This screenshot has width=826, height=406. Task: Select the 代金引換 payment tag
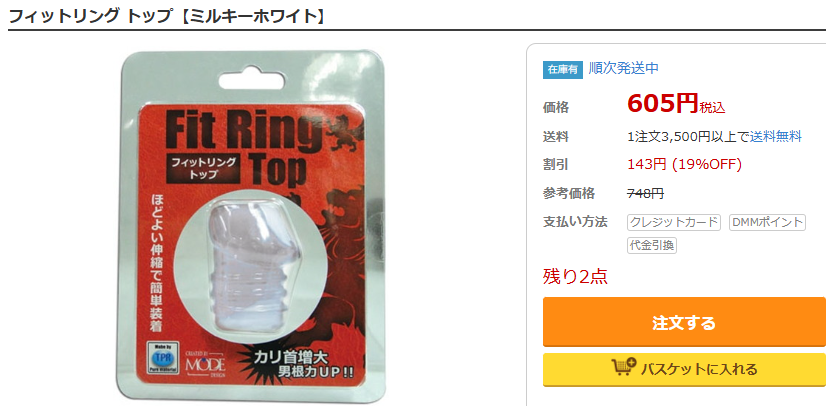(652, 245)
